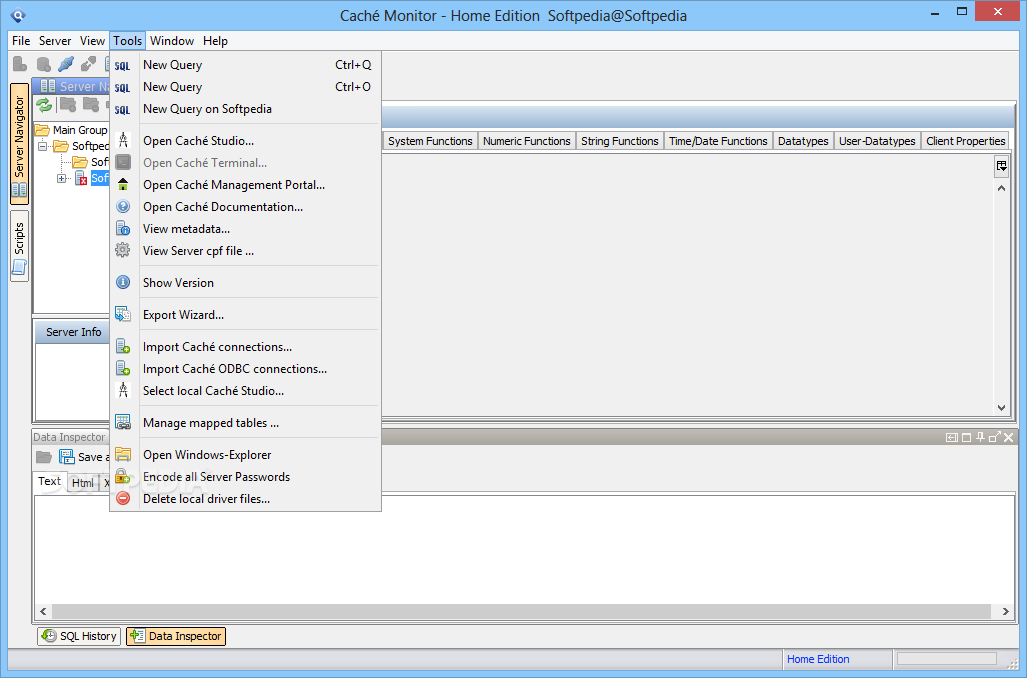Switch to String Functions tab

pyautogui.click(x=620, y=141)
